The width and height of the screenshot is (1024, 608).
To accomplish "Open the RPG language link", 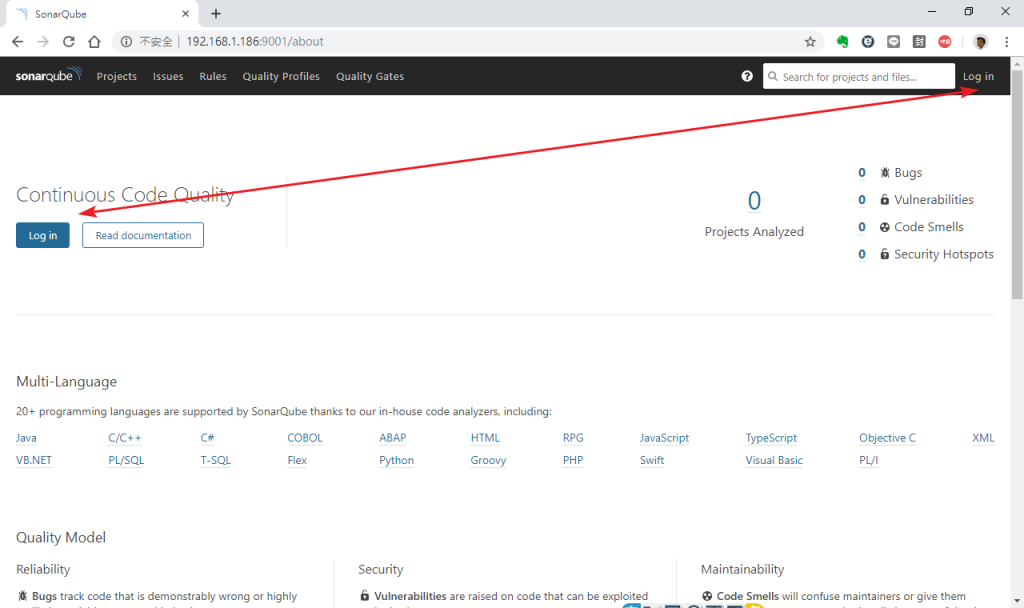I will (x=573, y=438).
